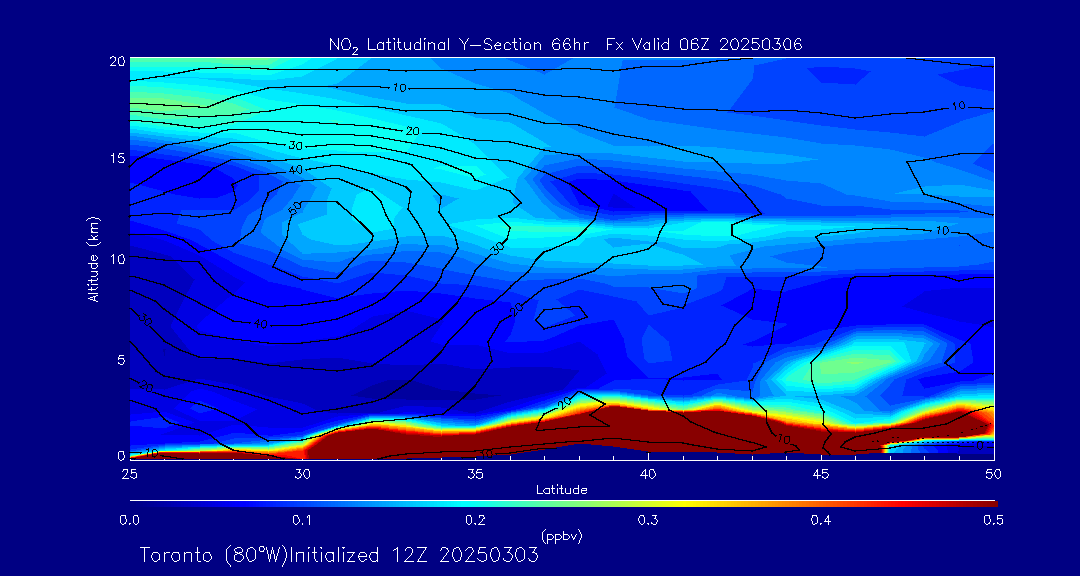This screenshot has width=1080, height=576.
Task: Click latitude axis tick label 40
Action: click(648, 474)
